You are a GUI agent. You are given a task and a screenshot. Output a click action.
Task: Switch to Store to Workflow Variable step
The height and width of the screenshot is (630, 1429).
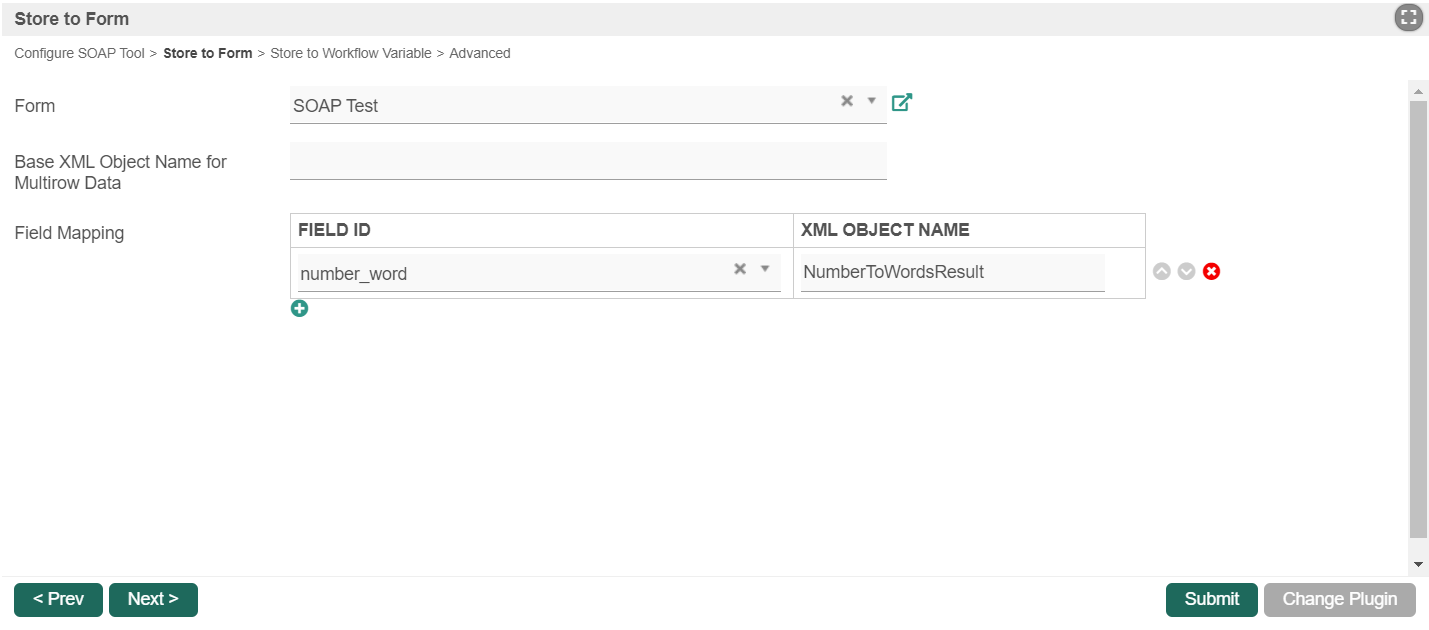click(350, 54)
